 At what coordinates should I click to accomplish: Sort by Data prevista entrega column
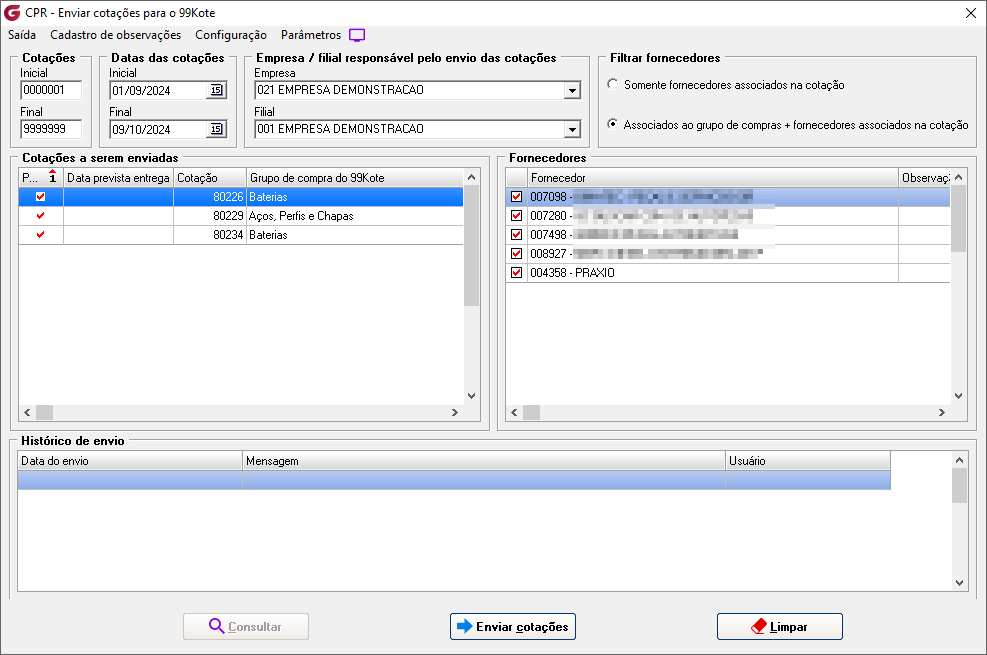tap(118, 177)
